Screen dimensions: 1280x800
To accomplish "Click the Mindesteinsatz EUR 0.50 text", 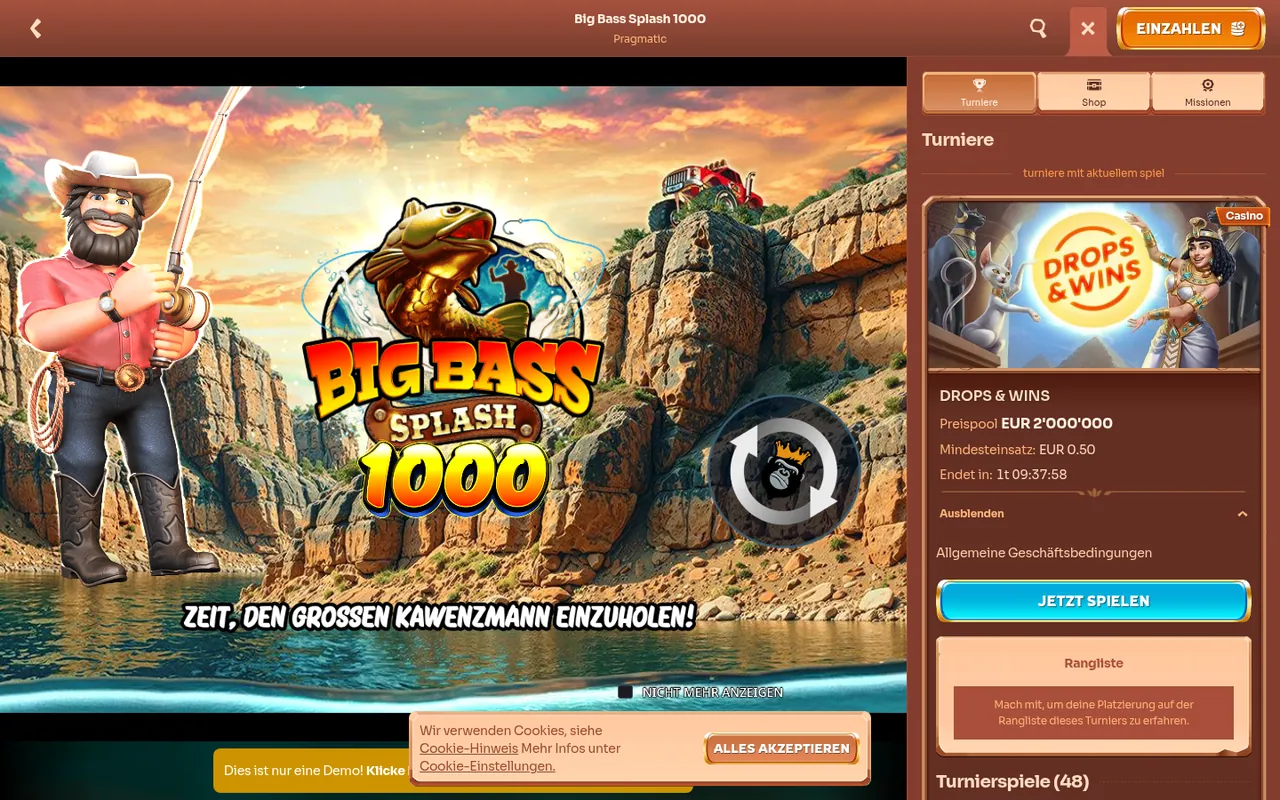I will pyautogui.click(x=1017, y=450).
